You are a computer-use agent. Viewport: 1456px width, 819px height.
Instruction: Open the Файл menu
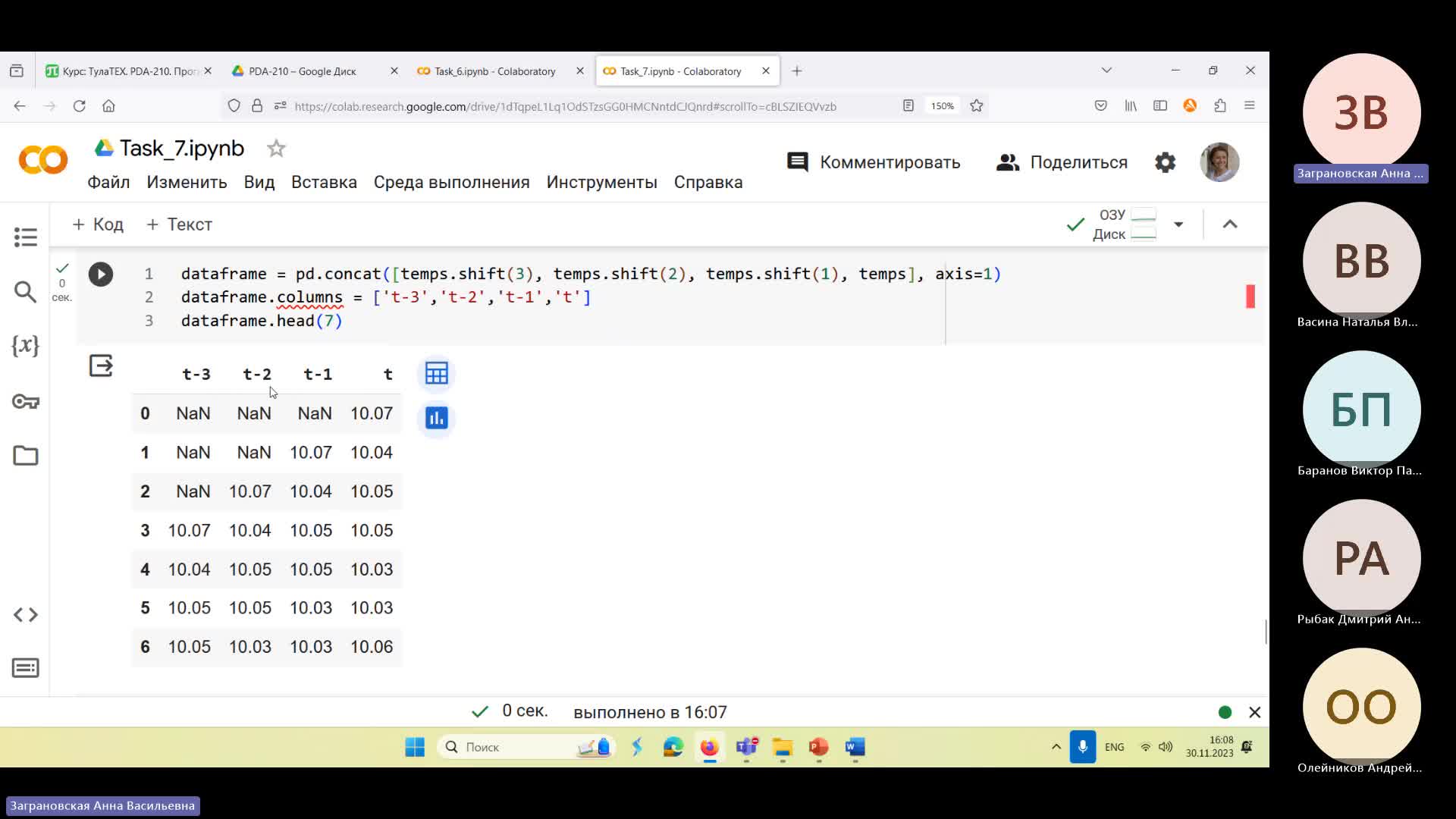(108, 183)
